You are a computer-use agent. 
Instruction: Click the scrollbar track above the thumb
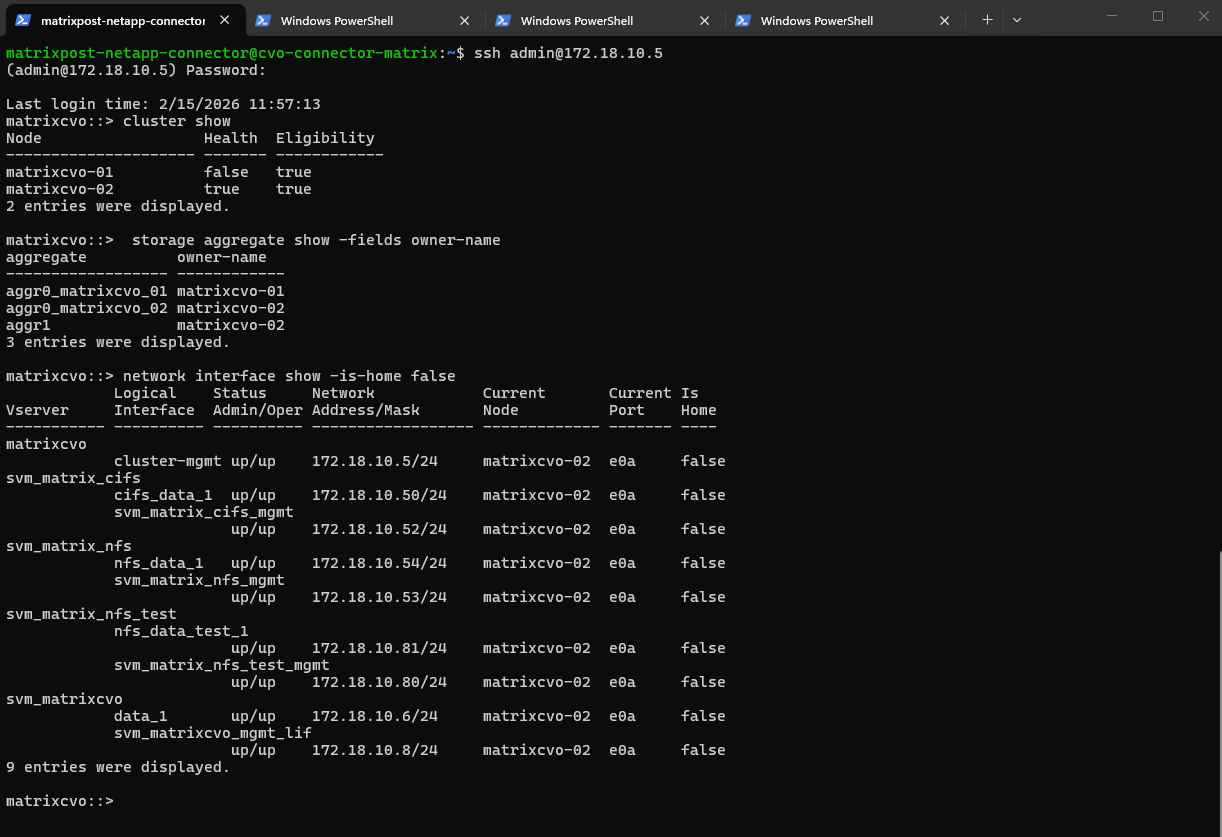pos(1217,300)
